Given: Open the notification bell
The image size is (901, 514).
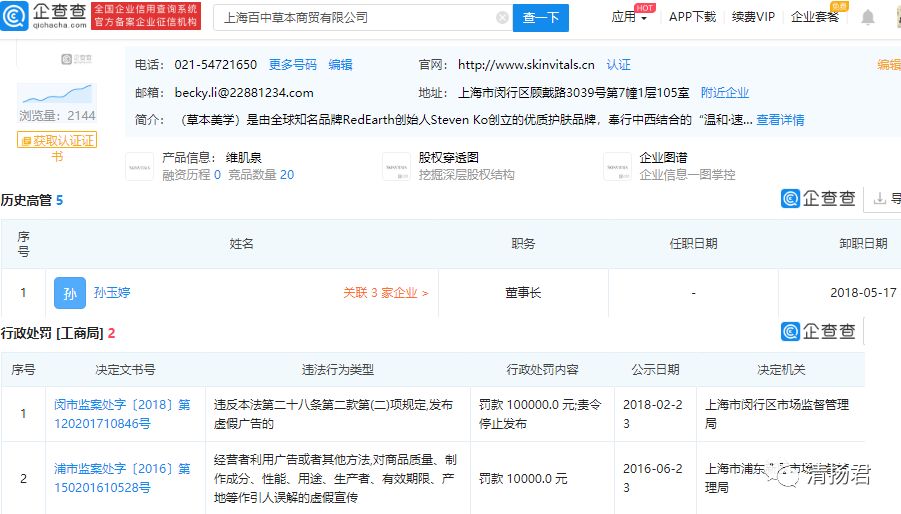Looking at the screenshot, I should (868, 17).
